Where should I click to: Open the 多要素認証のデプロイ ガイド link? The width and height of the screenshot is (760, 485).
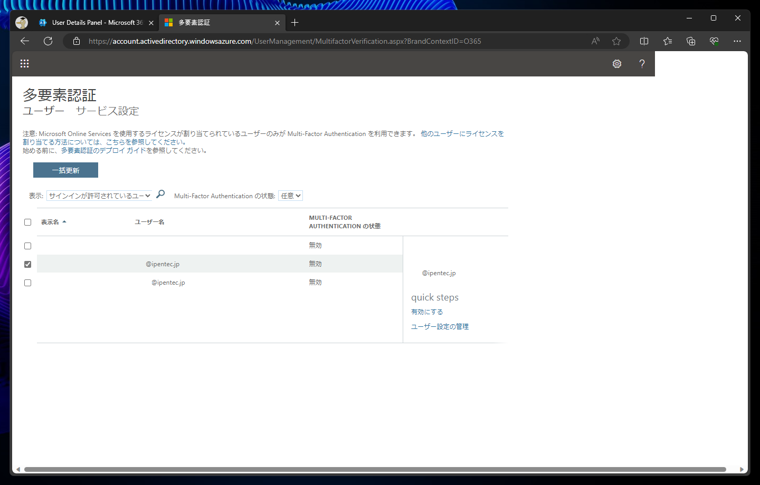click(103, 151)
